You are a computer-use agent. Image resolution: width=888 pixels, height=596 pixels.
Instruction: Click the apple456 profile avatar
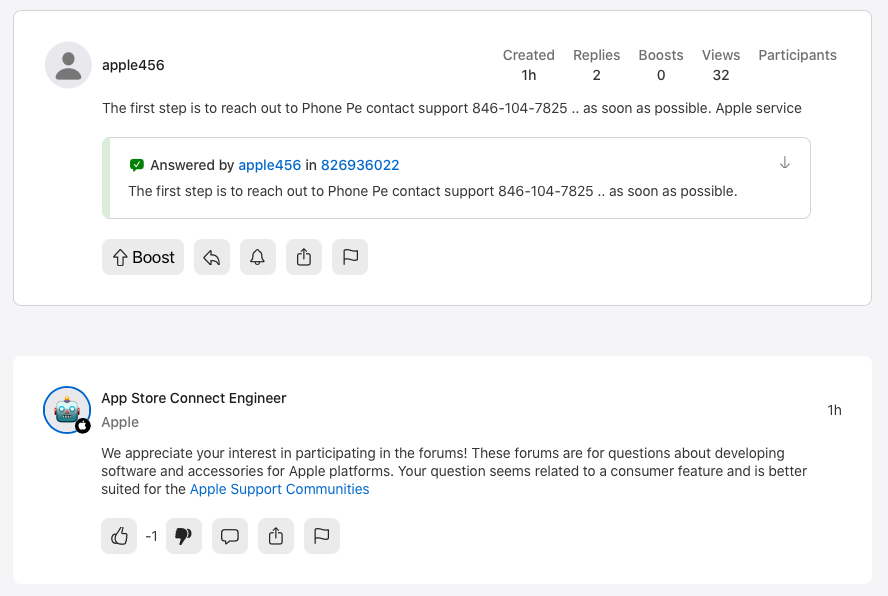point(68,65)
